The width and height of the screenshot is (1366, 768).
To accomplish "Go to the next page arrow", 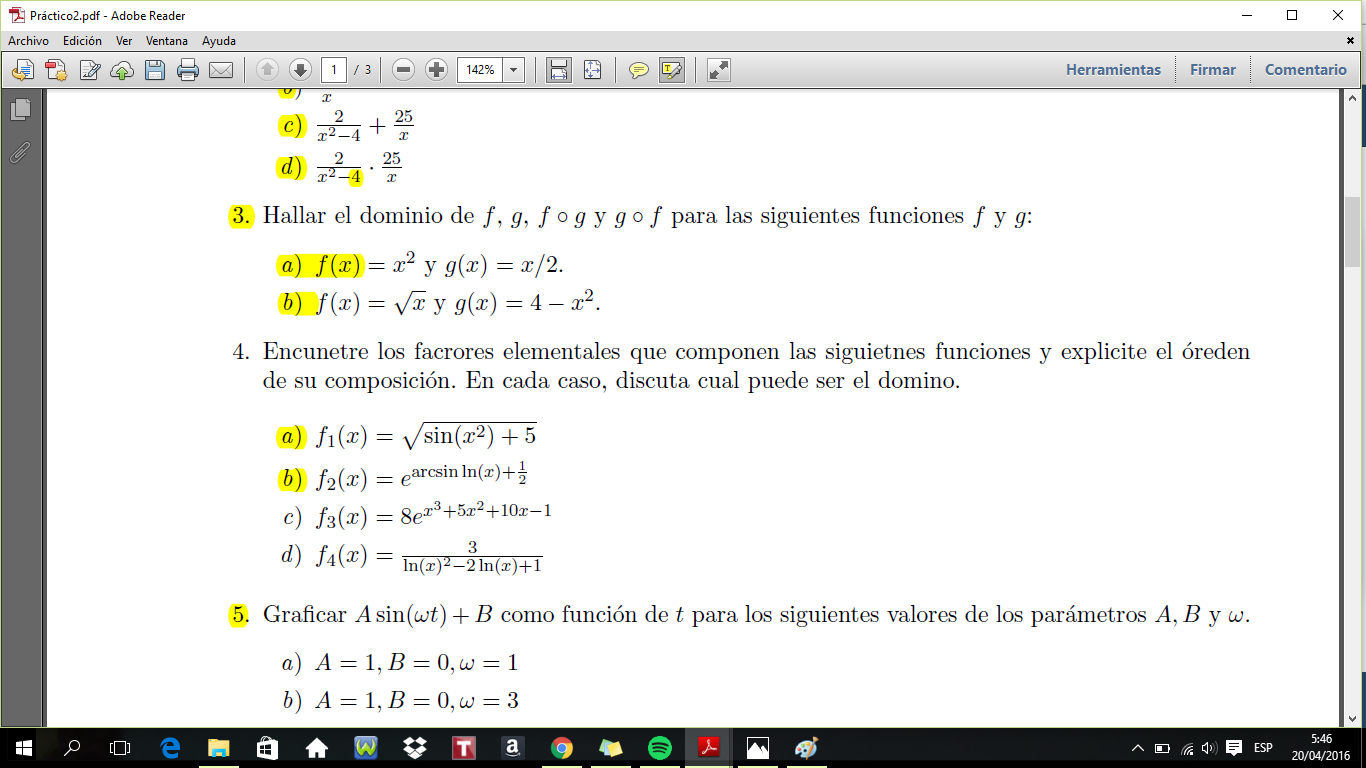I will pyautogui.click(x=300, y=70).
